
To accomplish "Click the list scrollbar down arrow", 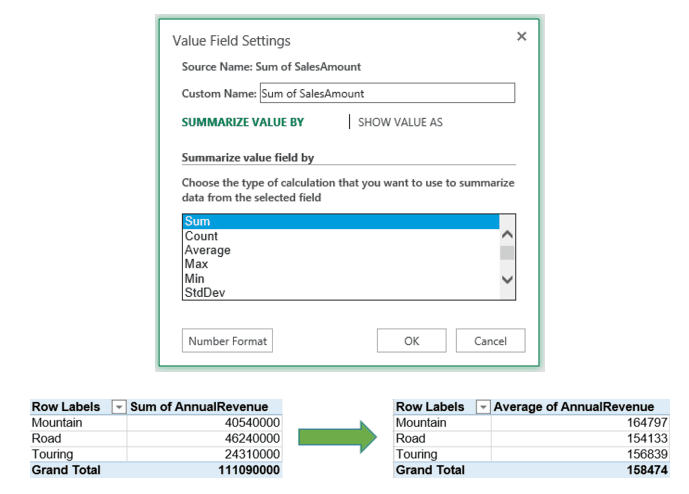I will click(x=507, y=280).
